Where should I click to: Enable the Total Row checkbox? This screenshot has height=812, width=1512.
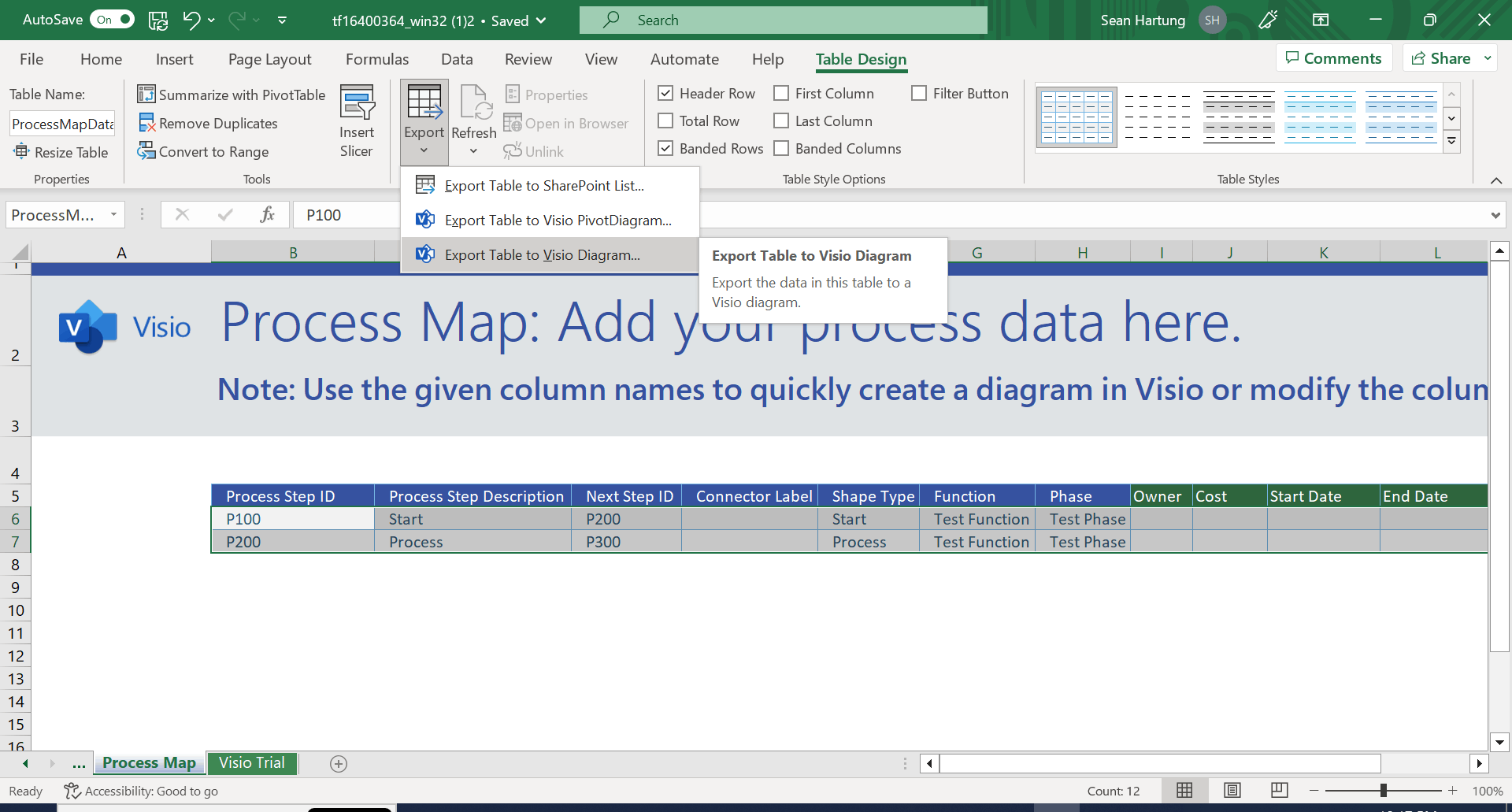[x=665, y=121]
